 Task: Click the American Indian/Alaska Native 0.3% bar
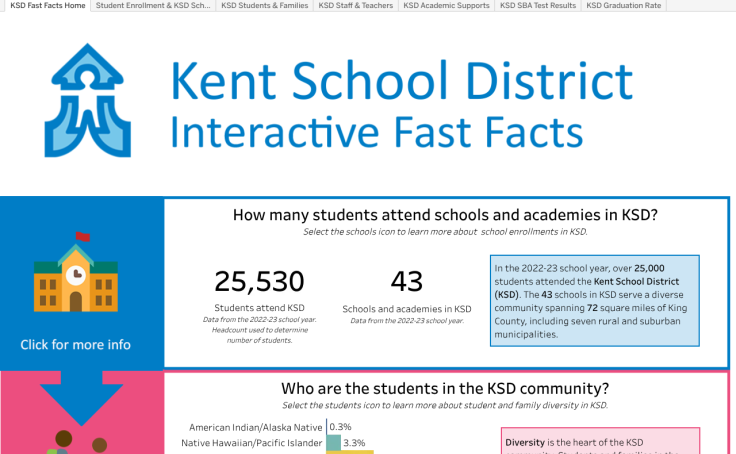(x=327, y=427)
